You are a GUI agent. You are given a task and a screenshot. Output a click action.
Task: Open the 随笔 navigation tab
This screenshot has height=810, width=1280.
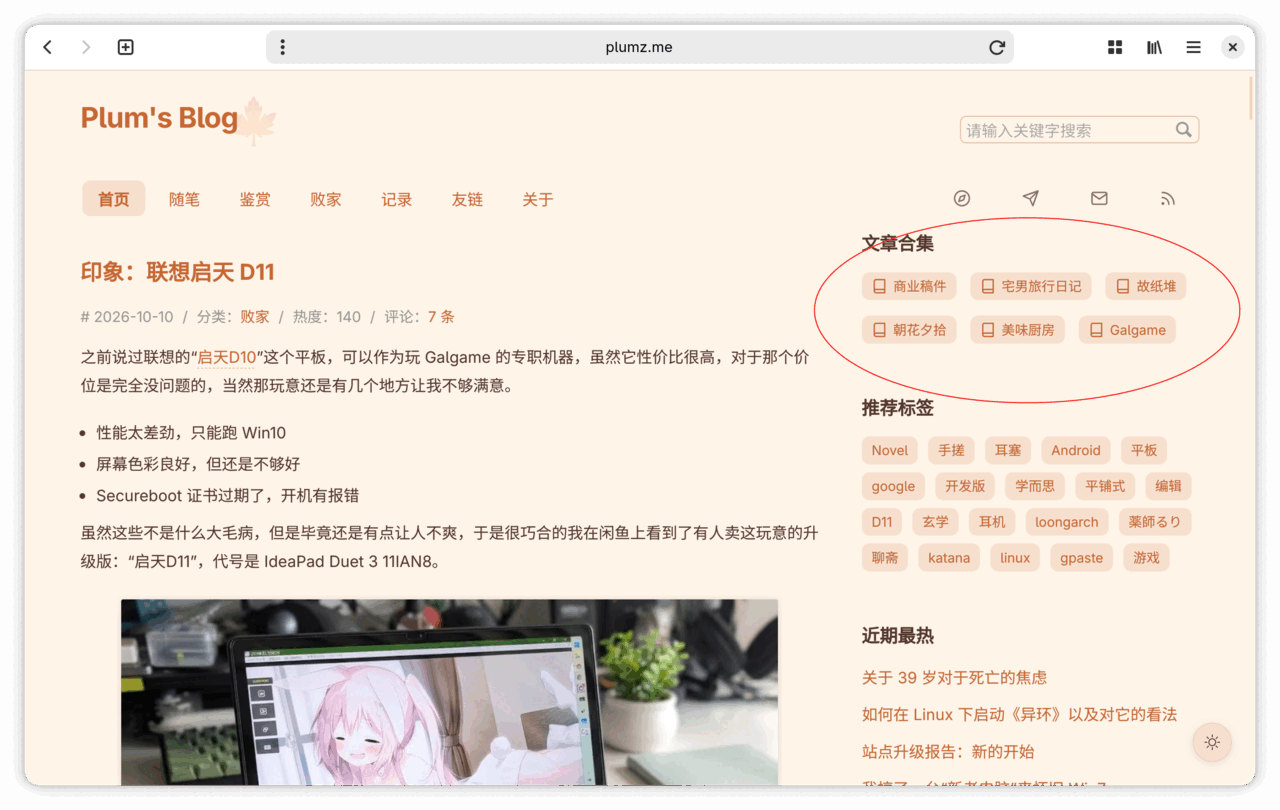[x=184, y=199]
